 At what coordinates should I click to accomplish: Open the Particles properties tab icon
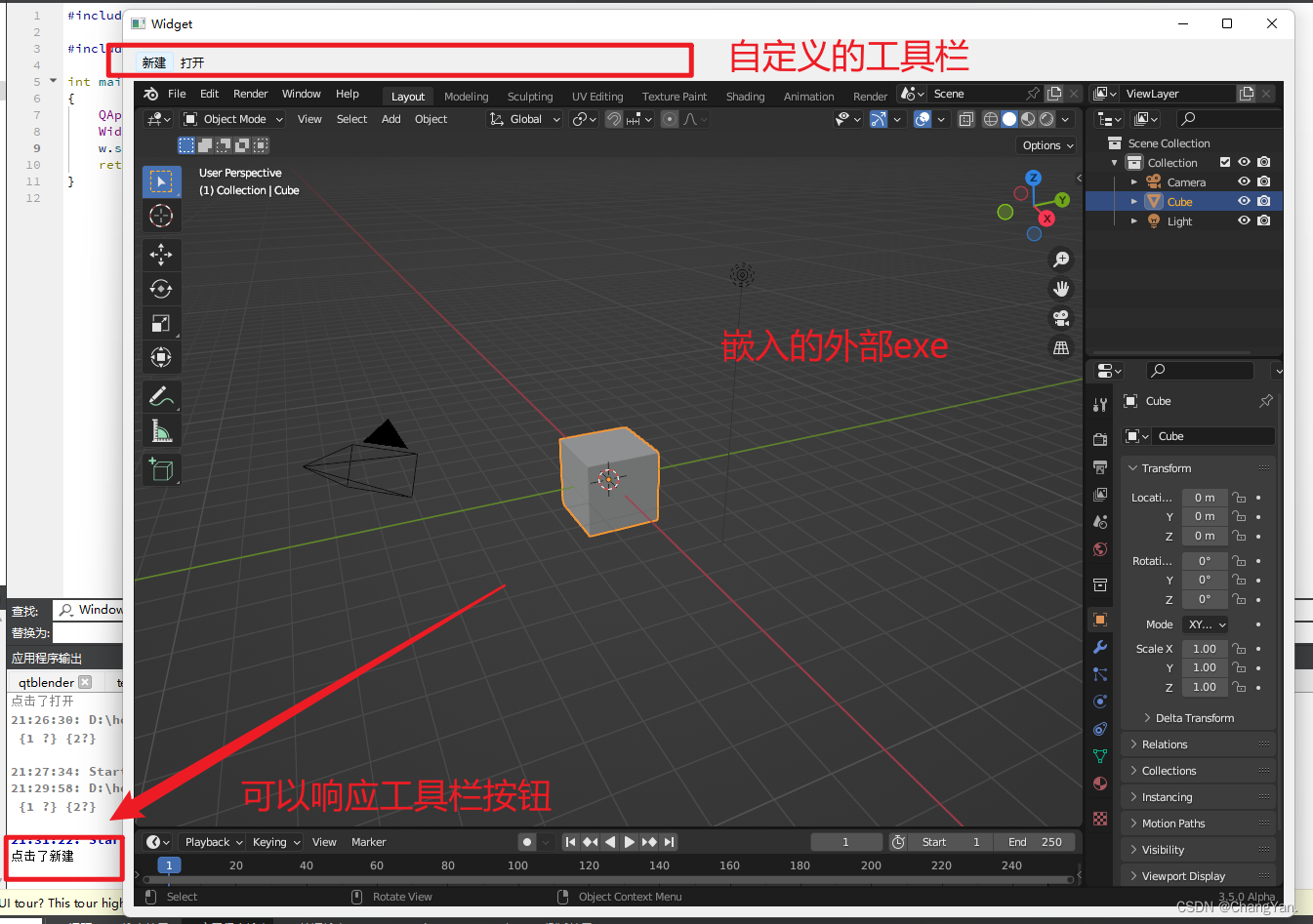[1100, 674]
